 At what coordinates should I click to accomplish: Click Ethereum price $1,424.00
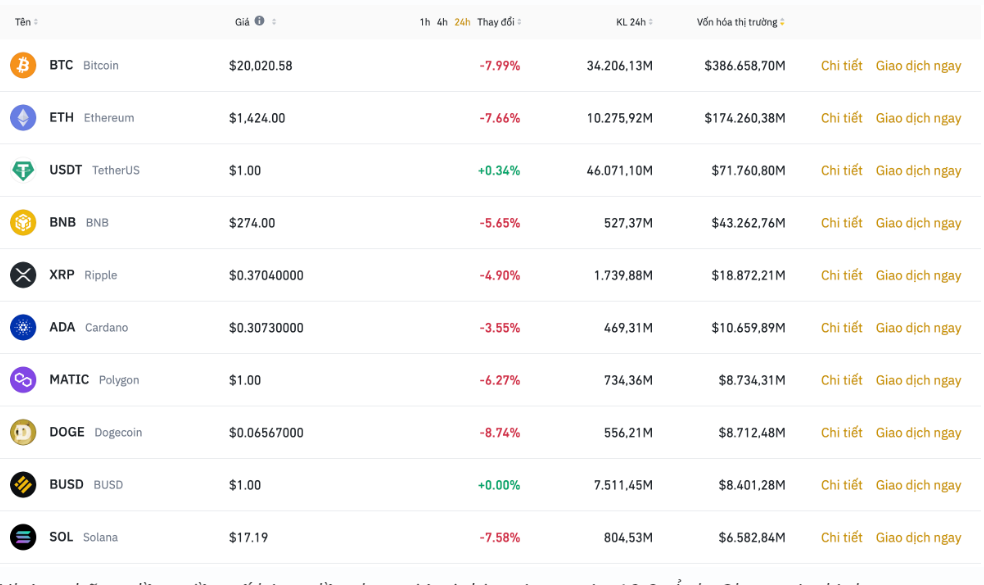coord(257,118)
